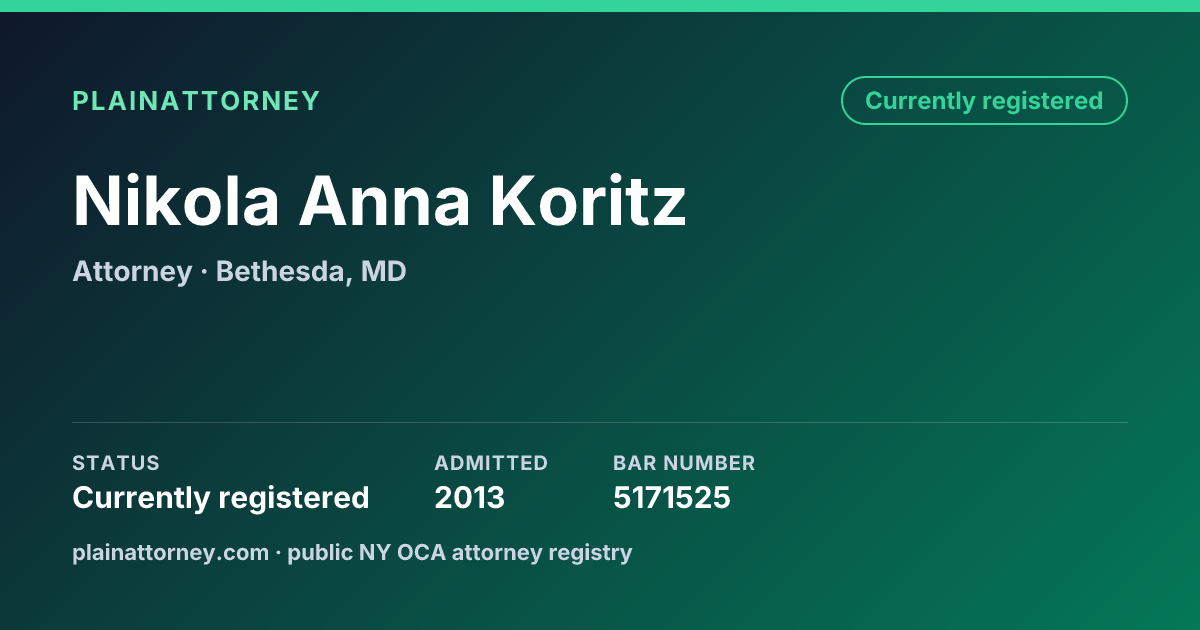Click the Attorney · Bethesda, MD subtitle

pyautogui.click(x=239, y=271)
